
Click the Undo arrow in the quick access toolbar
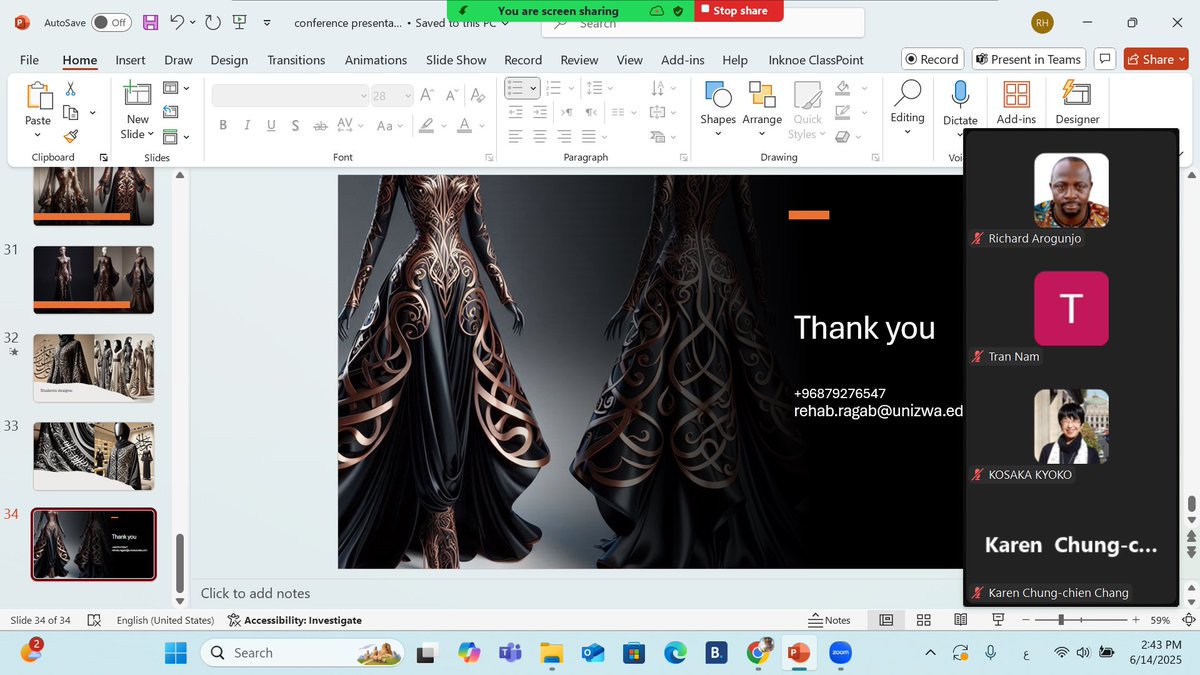[x=177, y=22]
